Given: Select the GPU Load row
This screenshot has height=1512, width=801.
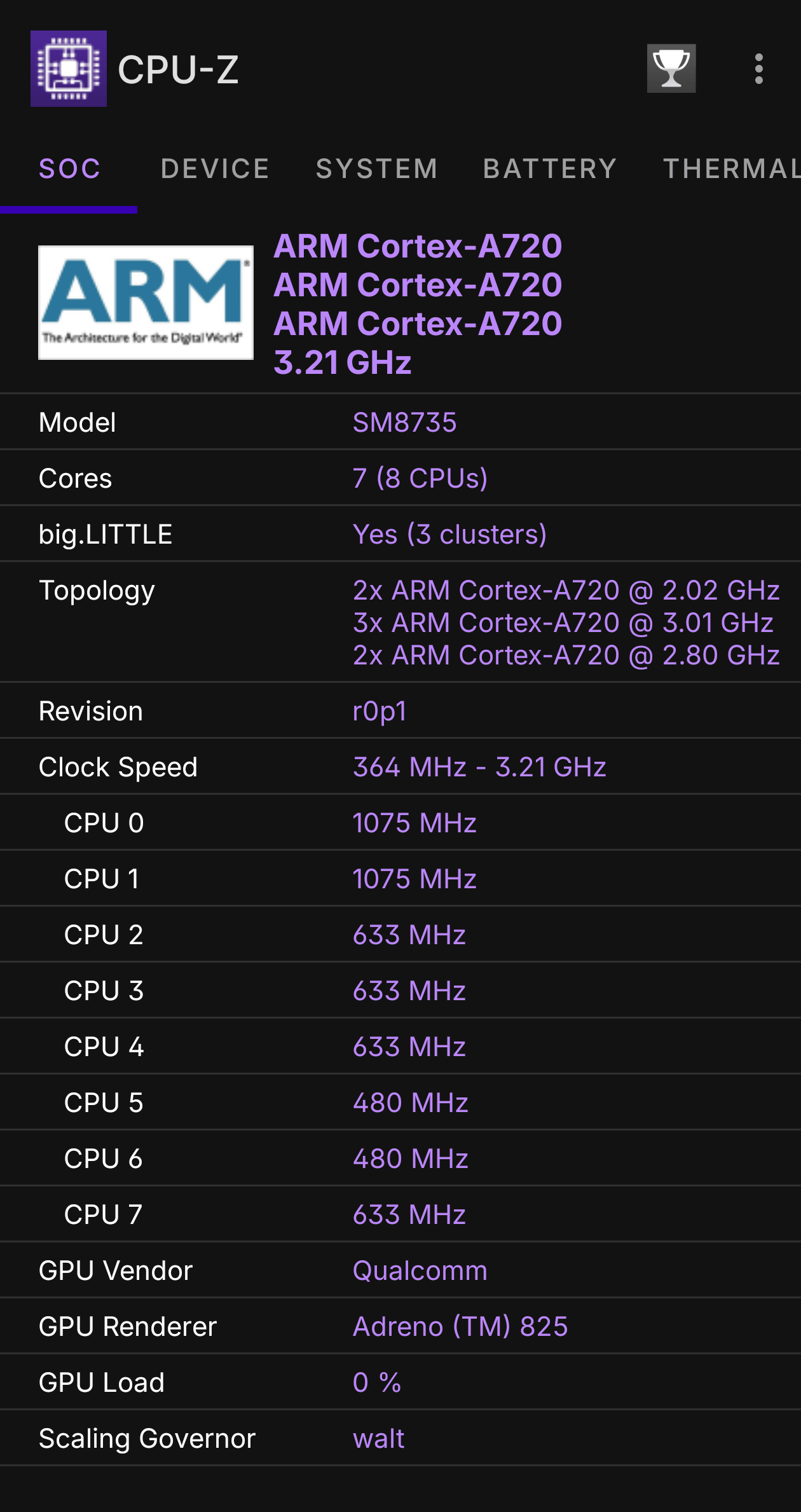Looking at the screenshot, I should (400, 1382).
